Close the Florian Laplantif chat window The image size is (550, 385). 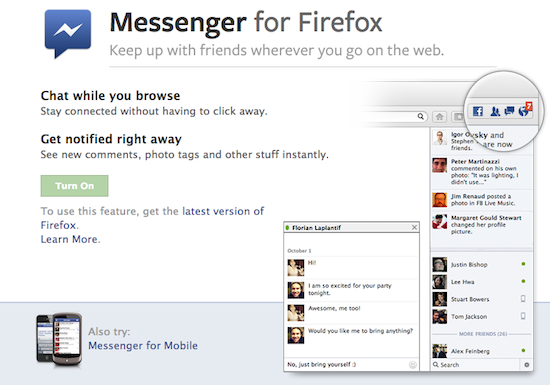tap(414, 228)
